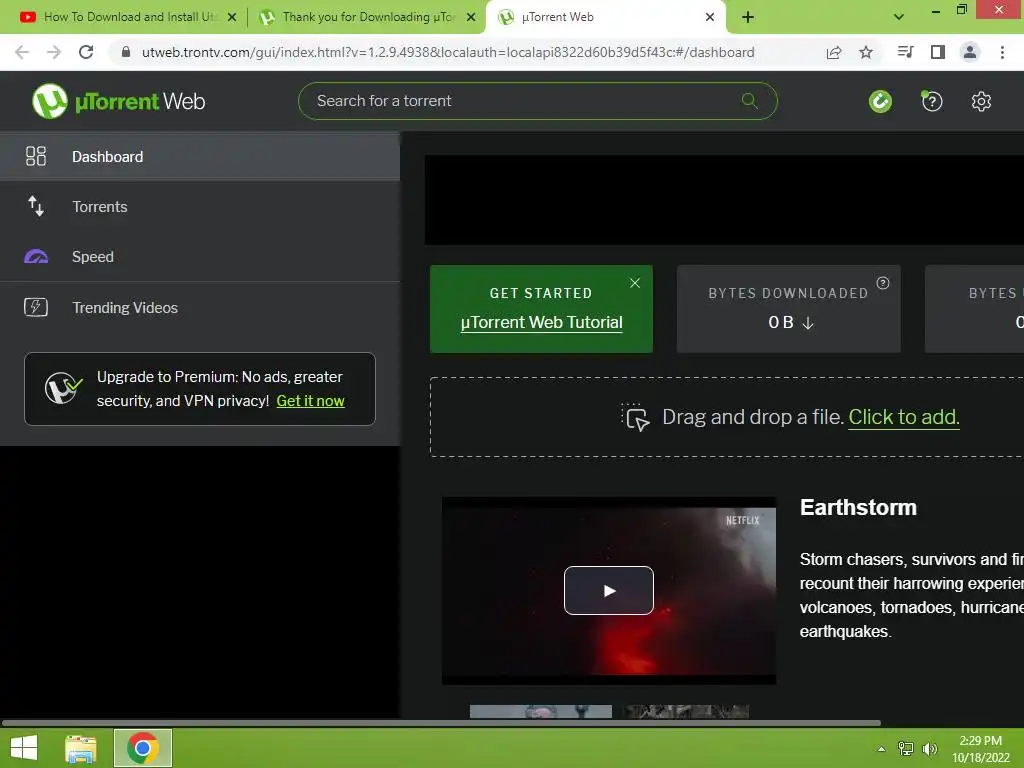The width and height of the screenshot is (1024, 768).
Task: Click the browser forward arrow
Action: pyautogui.click(x=54, y=52)
